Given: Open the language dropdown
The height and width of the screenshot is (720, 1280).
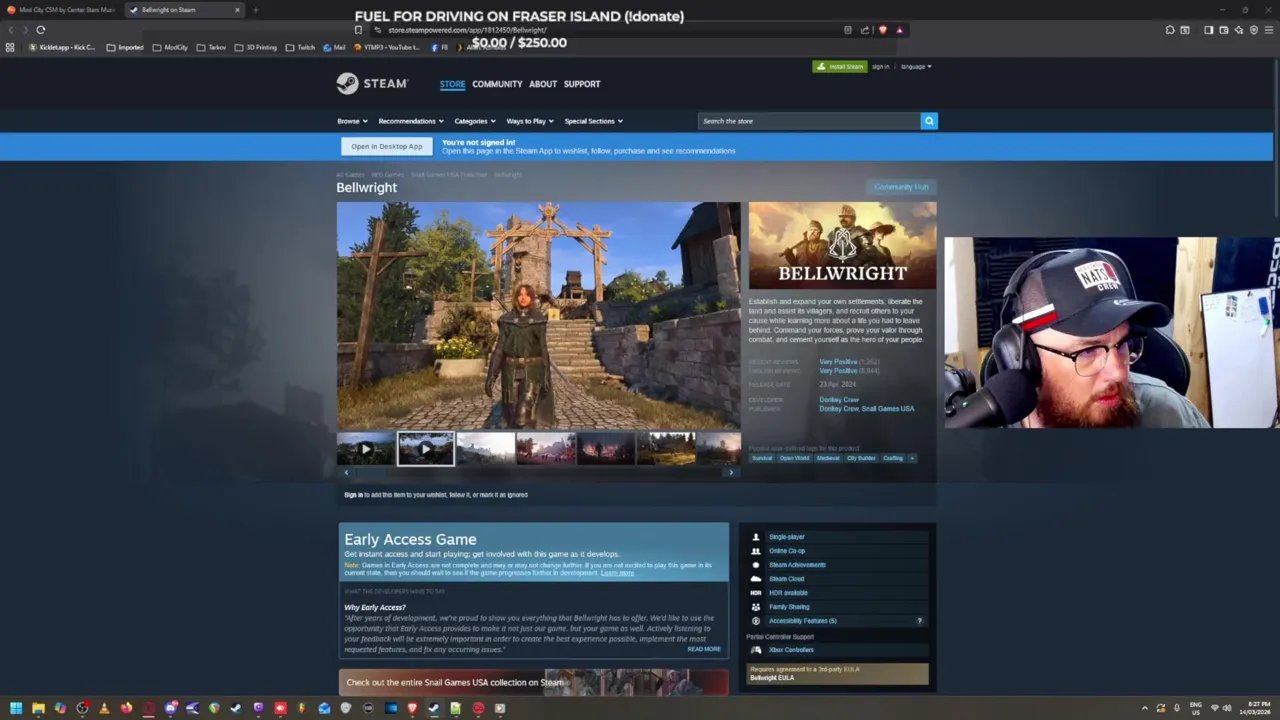Looking at the screenshot, I should 916,67.
